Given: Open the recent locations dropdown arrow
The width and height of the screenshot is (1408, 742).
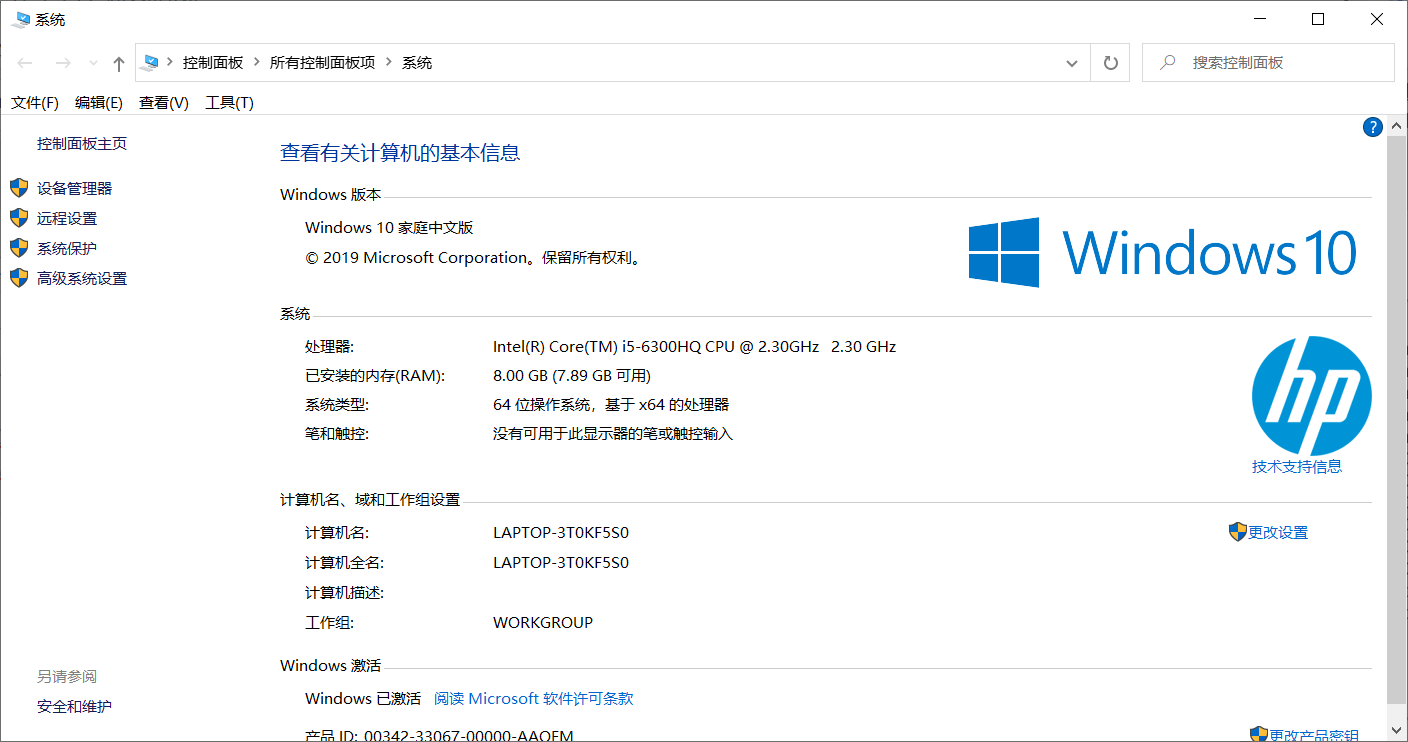Looking at the screenshot, I should 94,63.
